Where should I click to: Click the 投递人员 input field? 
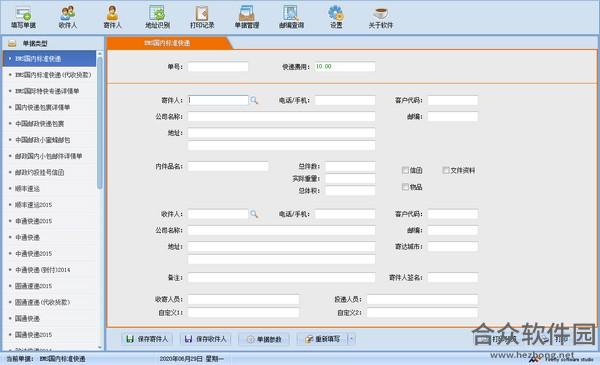tap(422, 299)
